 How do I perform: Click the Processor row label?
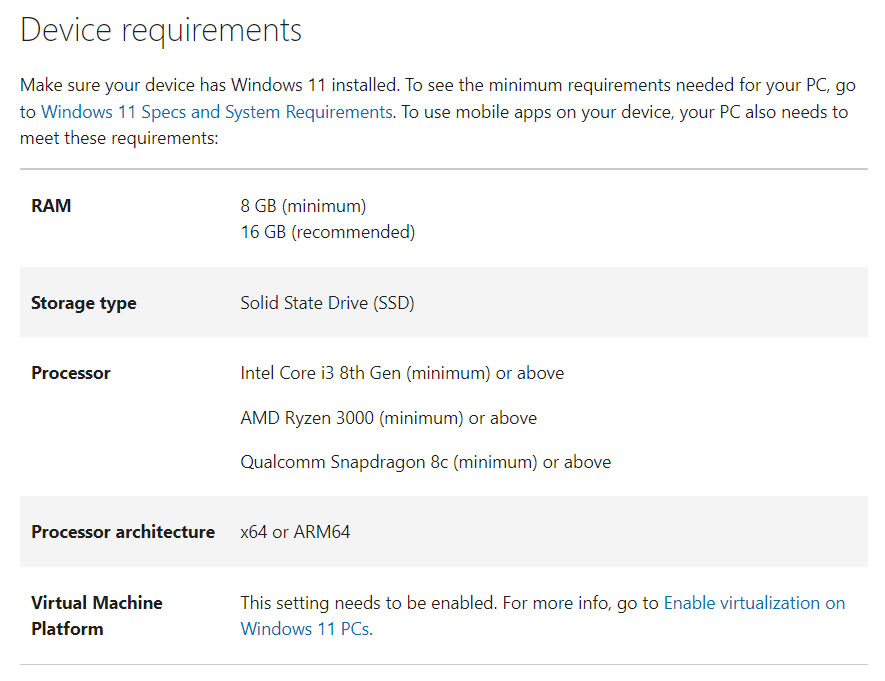(x=71, y=373)
